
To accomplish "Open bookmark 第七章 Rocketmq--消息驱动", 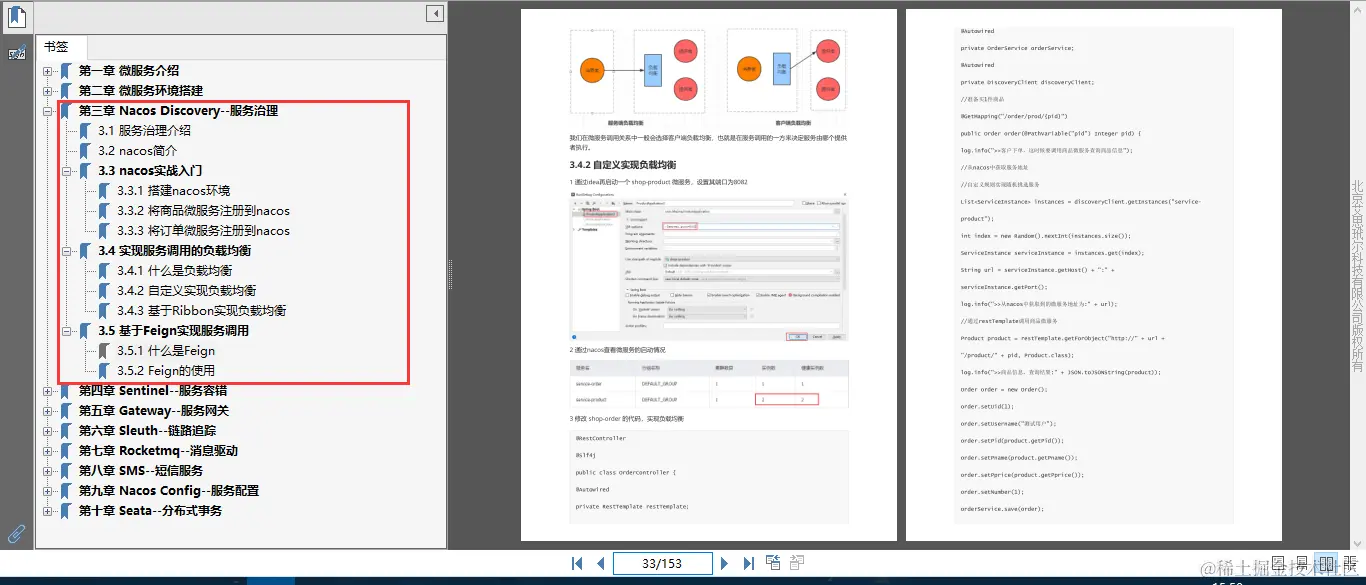I will pos(158,451).
